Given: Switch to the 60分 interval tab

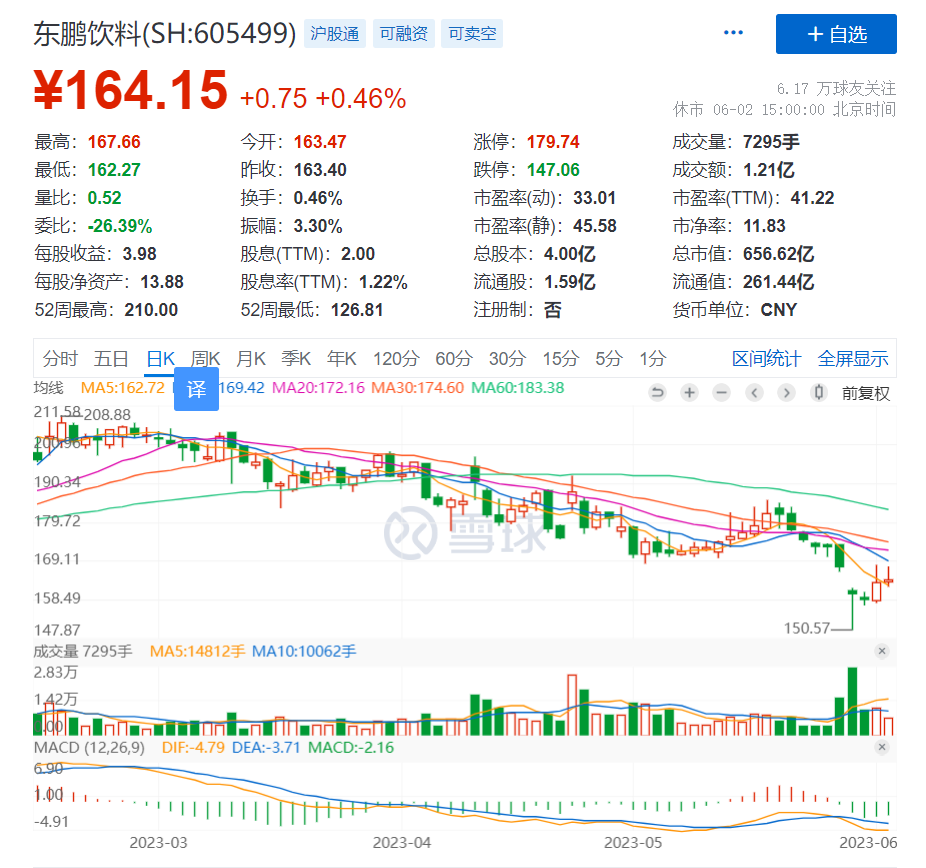Looking at the screenshot, I should click(x=454, y=358).
